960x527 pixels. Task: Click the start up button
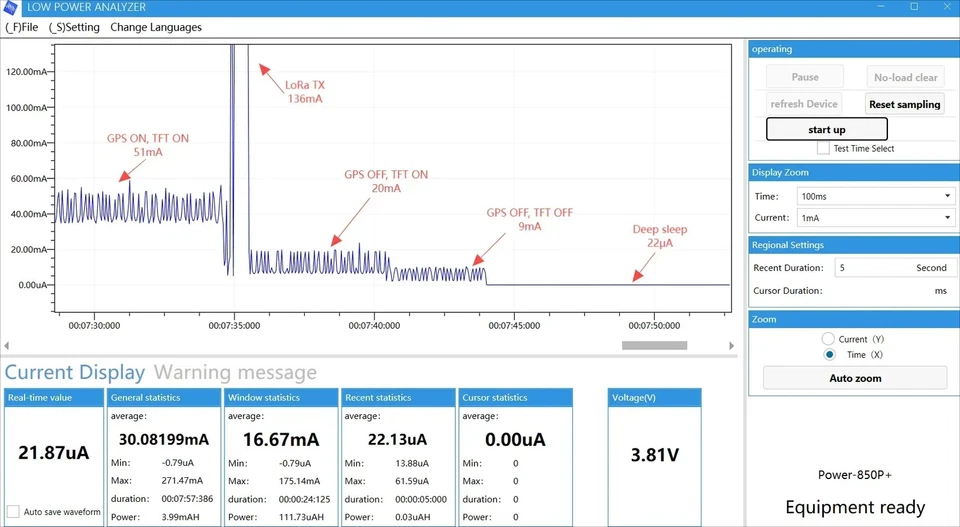point(827,129)
